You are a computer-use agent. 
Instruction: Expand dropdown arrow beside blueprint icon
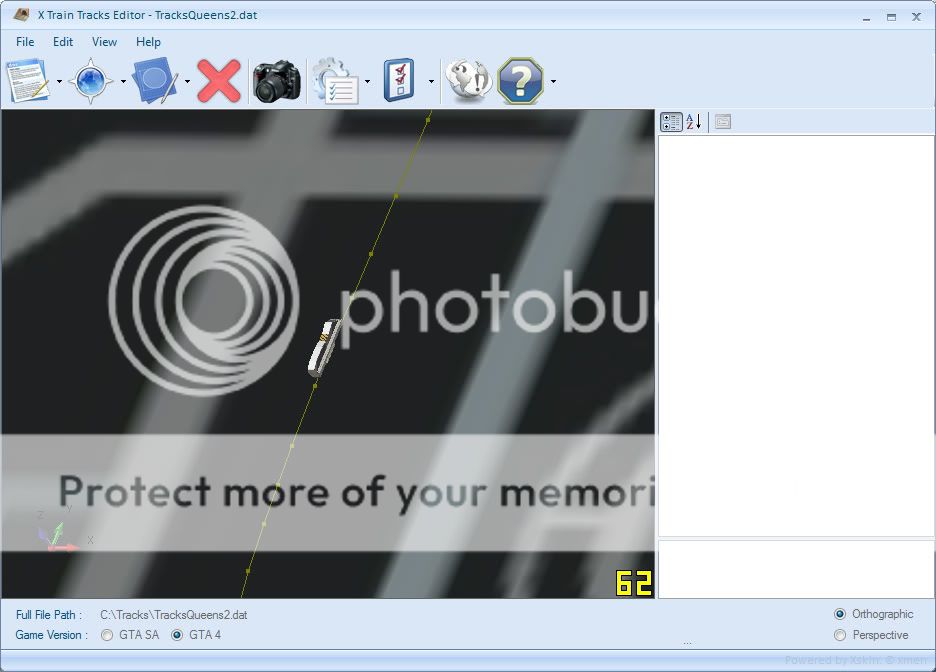pyautogui.click(x=187, y=81)
